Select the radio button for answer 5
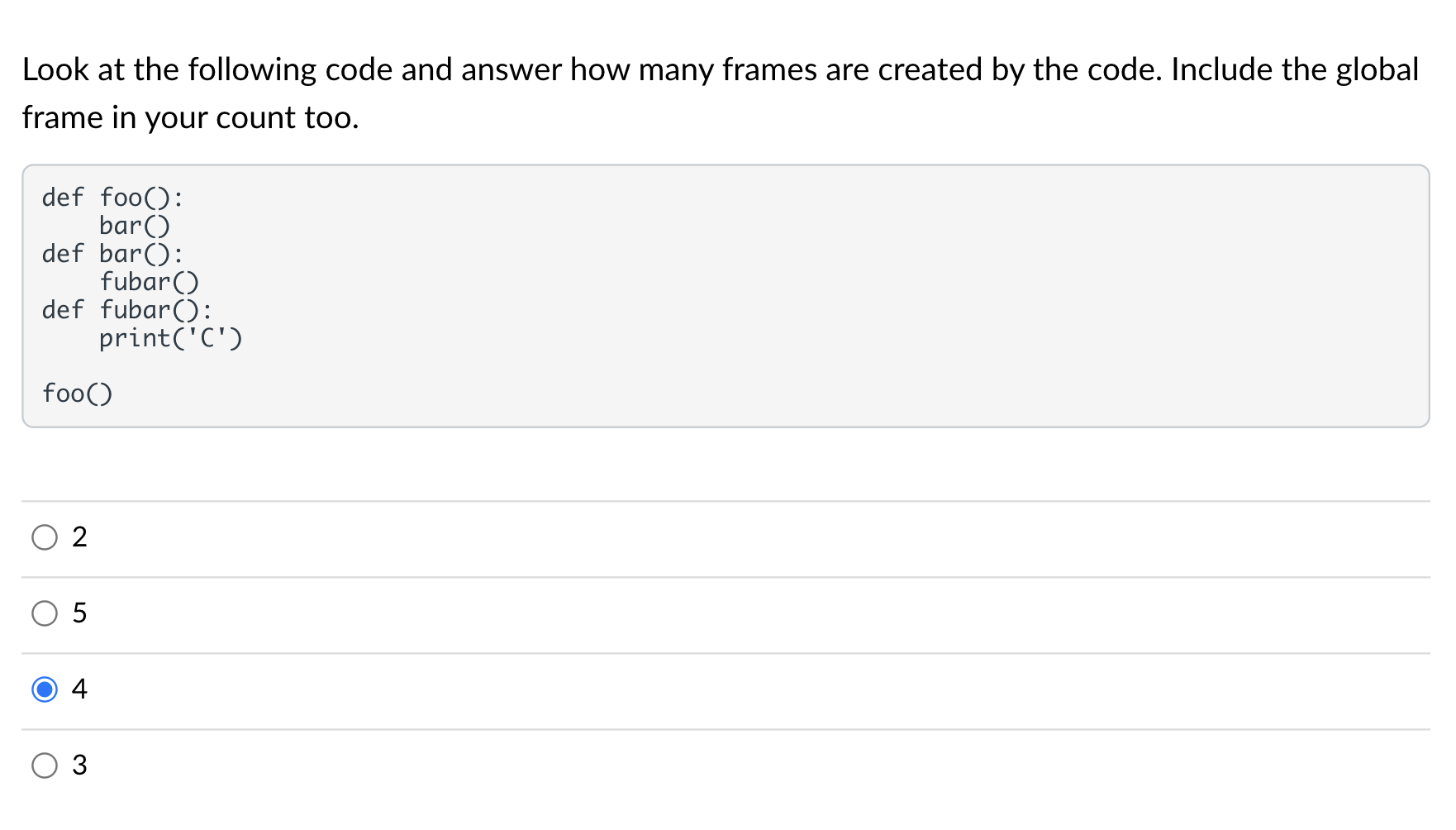 point(45,613)
